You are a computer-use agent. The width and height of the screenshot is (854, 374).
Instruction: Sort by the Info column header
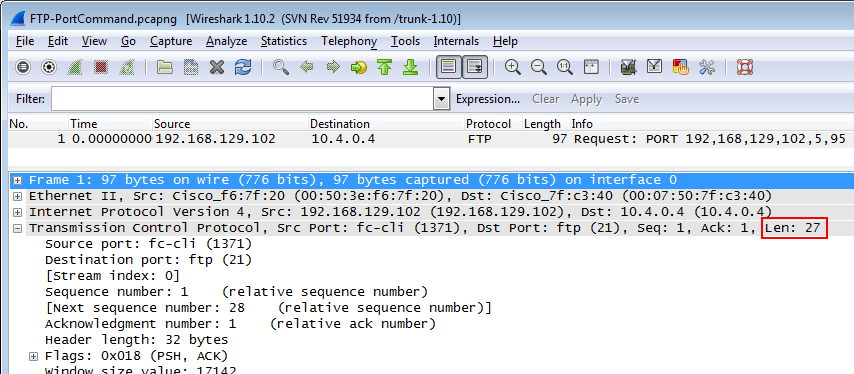(x=711, y=124)
